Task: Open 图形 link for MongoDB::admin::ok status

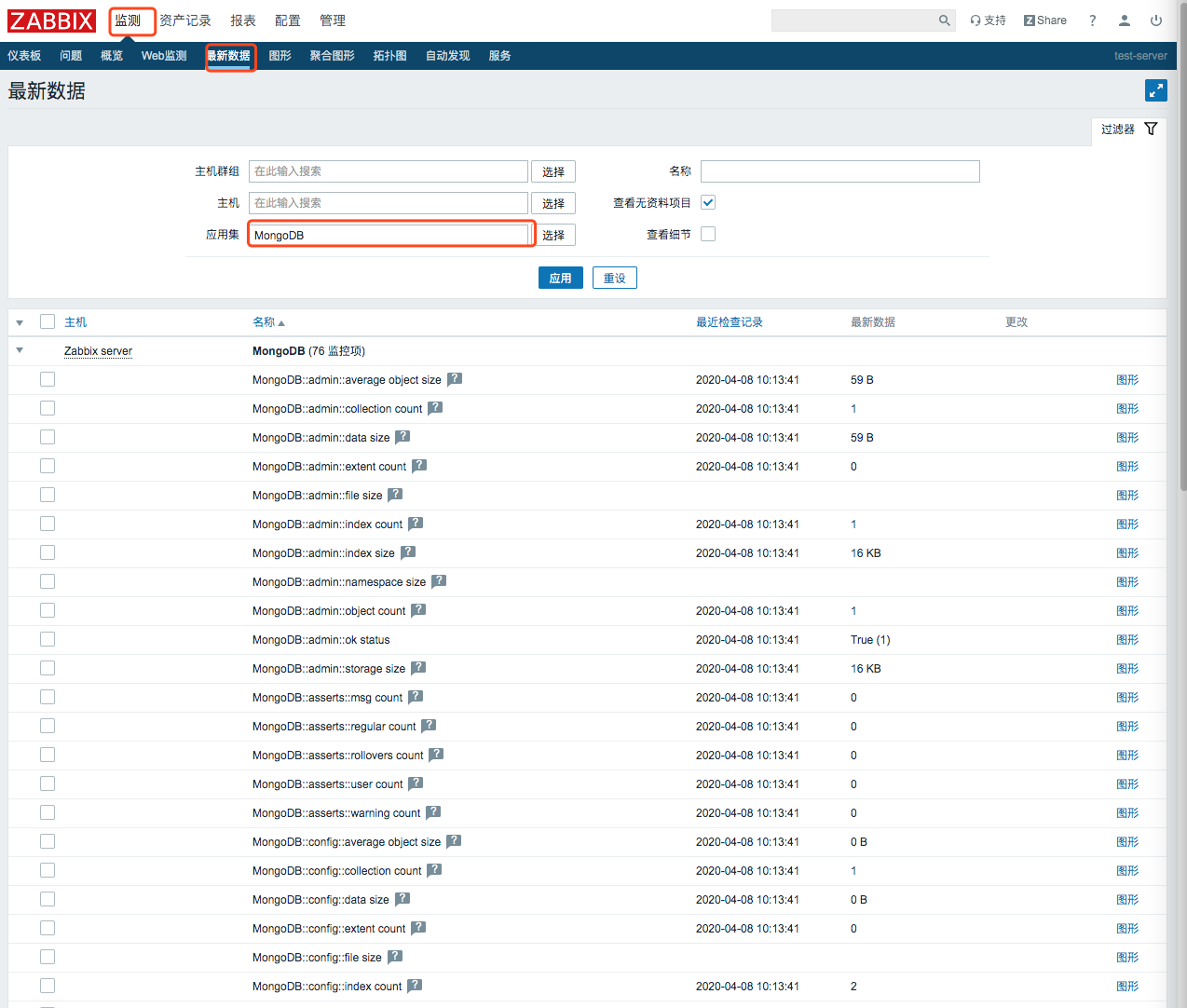Action: [x=1127, y=640]
